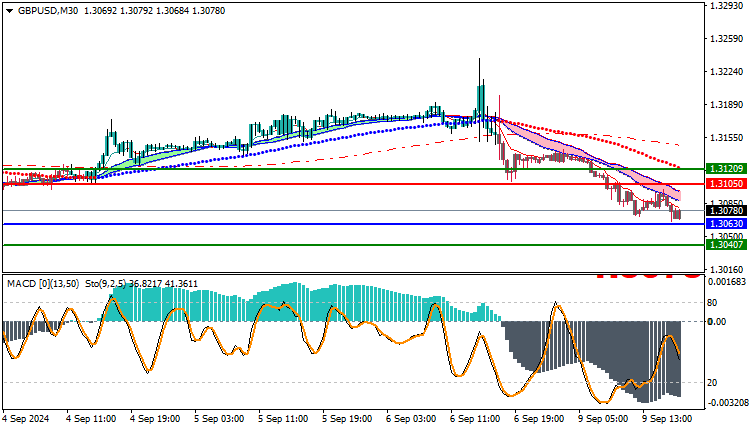Select the 9 Sep 05:00 time label

(x=603, y=419)
